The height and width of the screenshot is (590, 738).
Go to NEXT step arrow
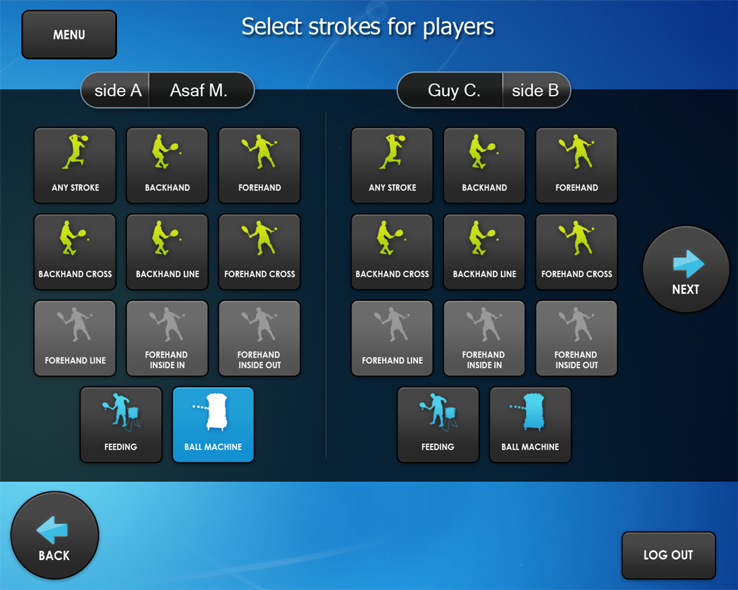pyautogui.click(x=686, y=269)
